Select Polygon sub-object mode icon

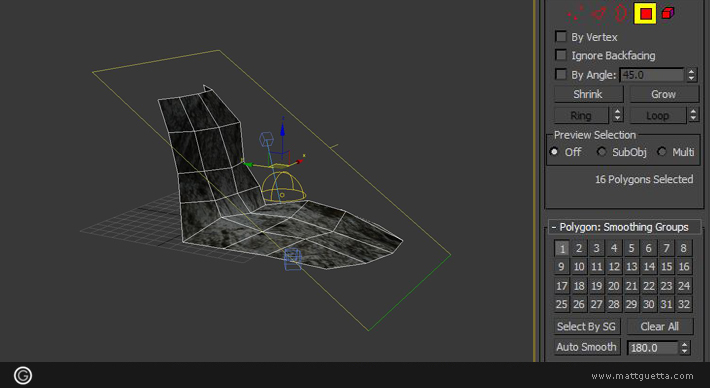tap(645, 13)
